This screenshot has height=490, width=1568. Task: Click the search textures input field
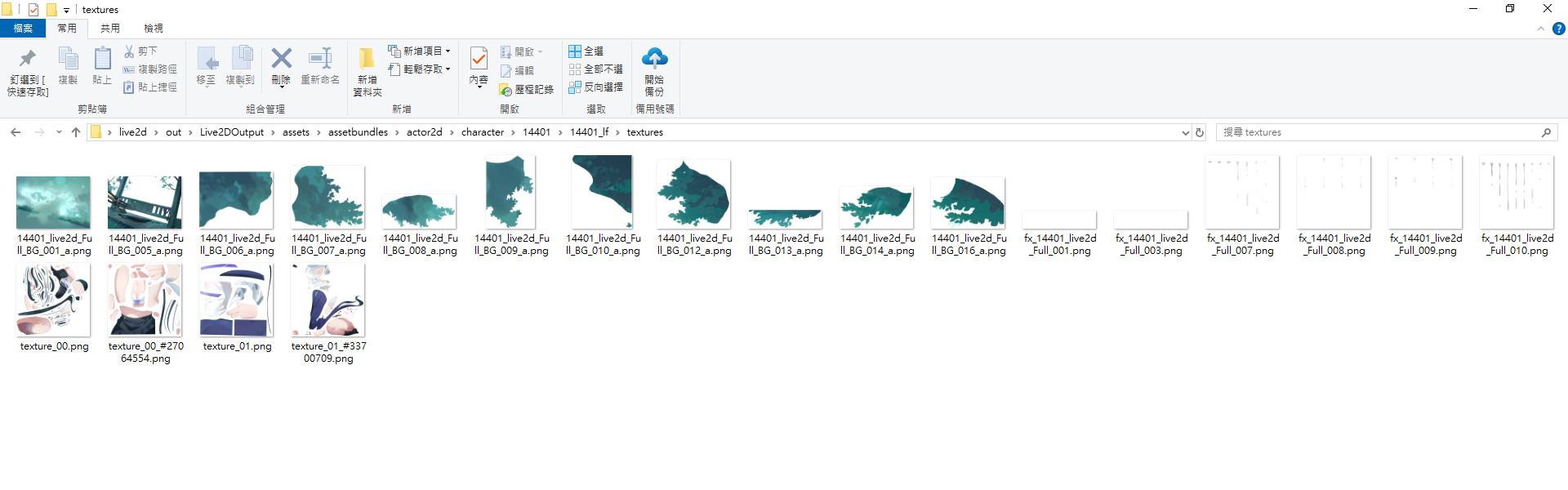pyautogui.click(x=1380, y=132)
